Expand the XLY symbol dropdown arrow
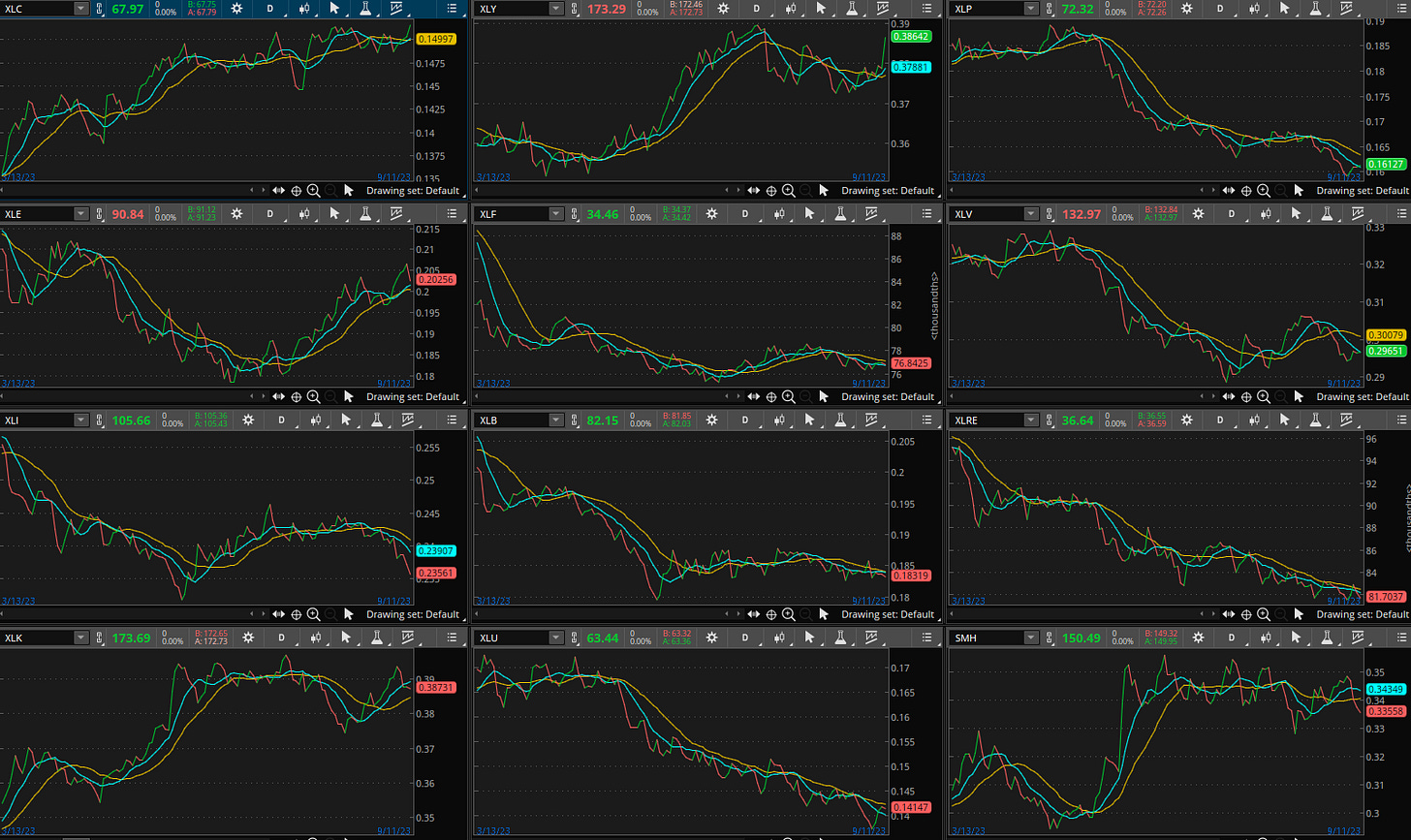 (555, 9)
